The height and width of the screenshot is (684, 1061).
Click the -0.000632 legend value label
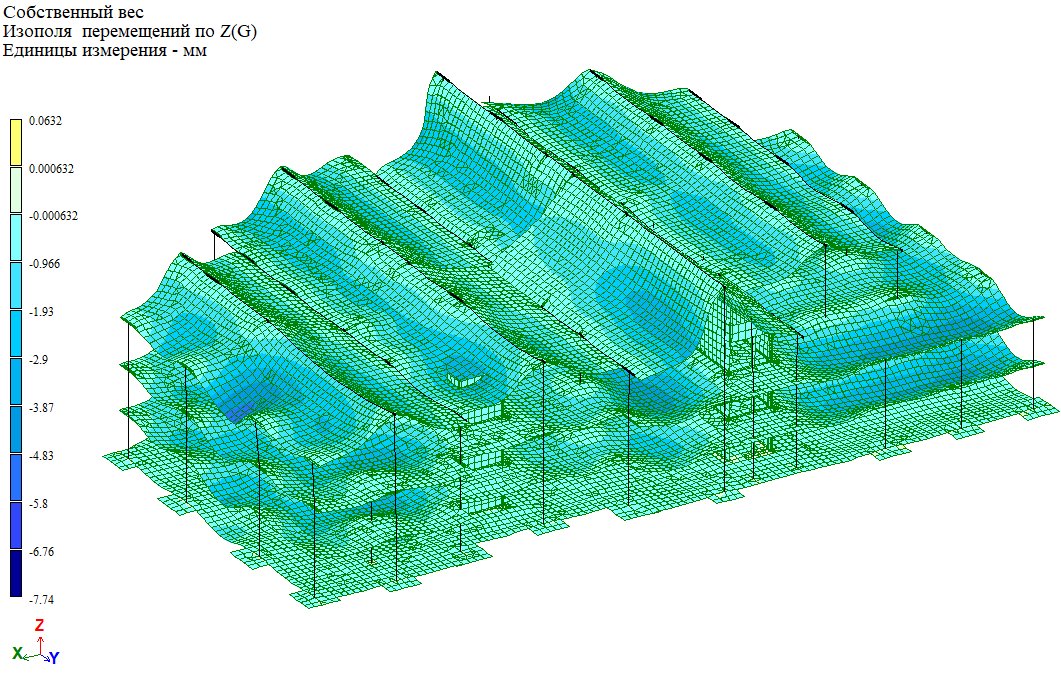[54, 216]
